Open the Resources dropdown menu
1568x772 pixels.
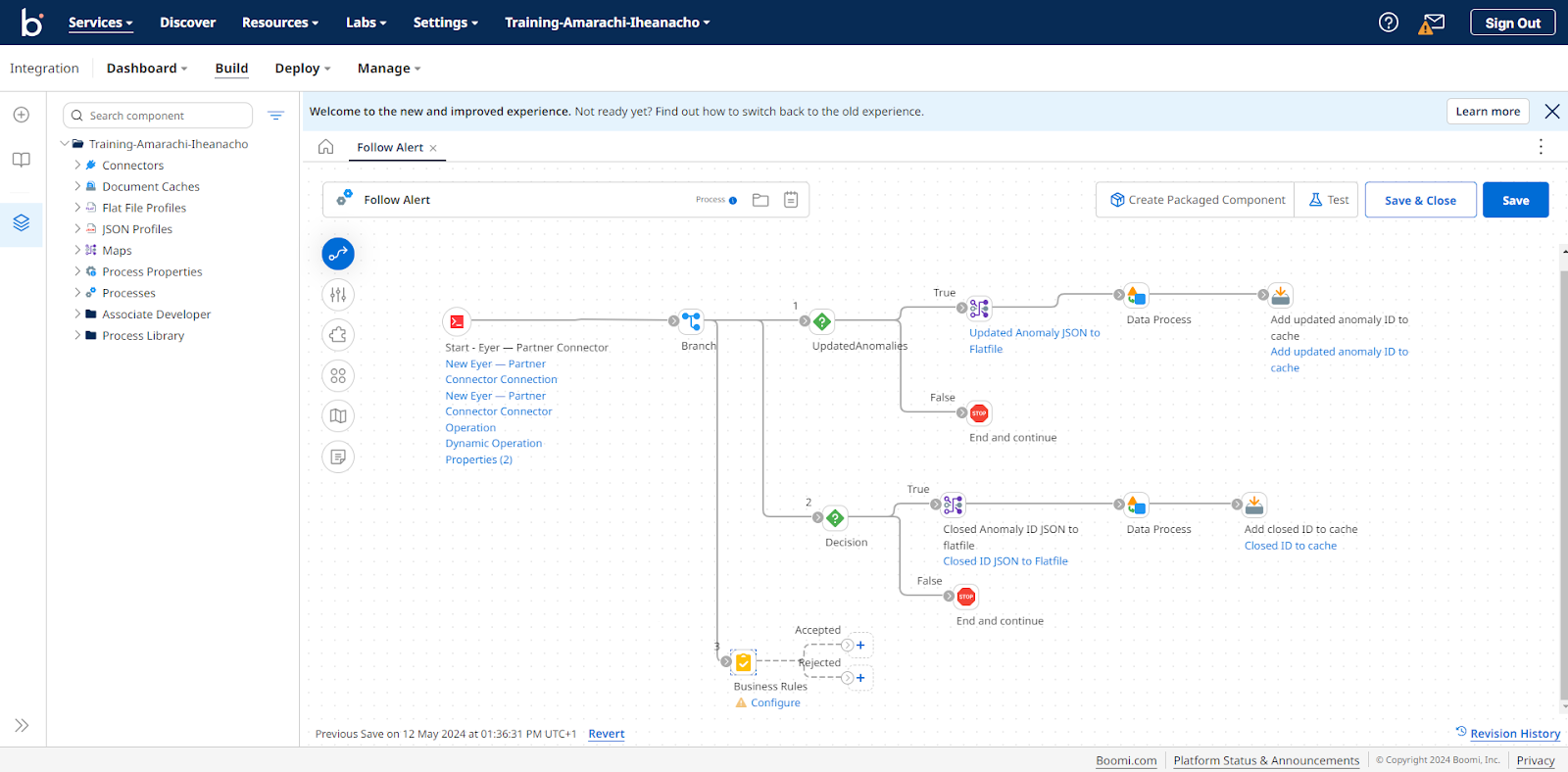click(x=280, y=23)
